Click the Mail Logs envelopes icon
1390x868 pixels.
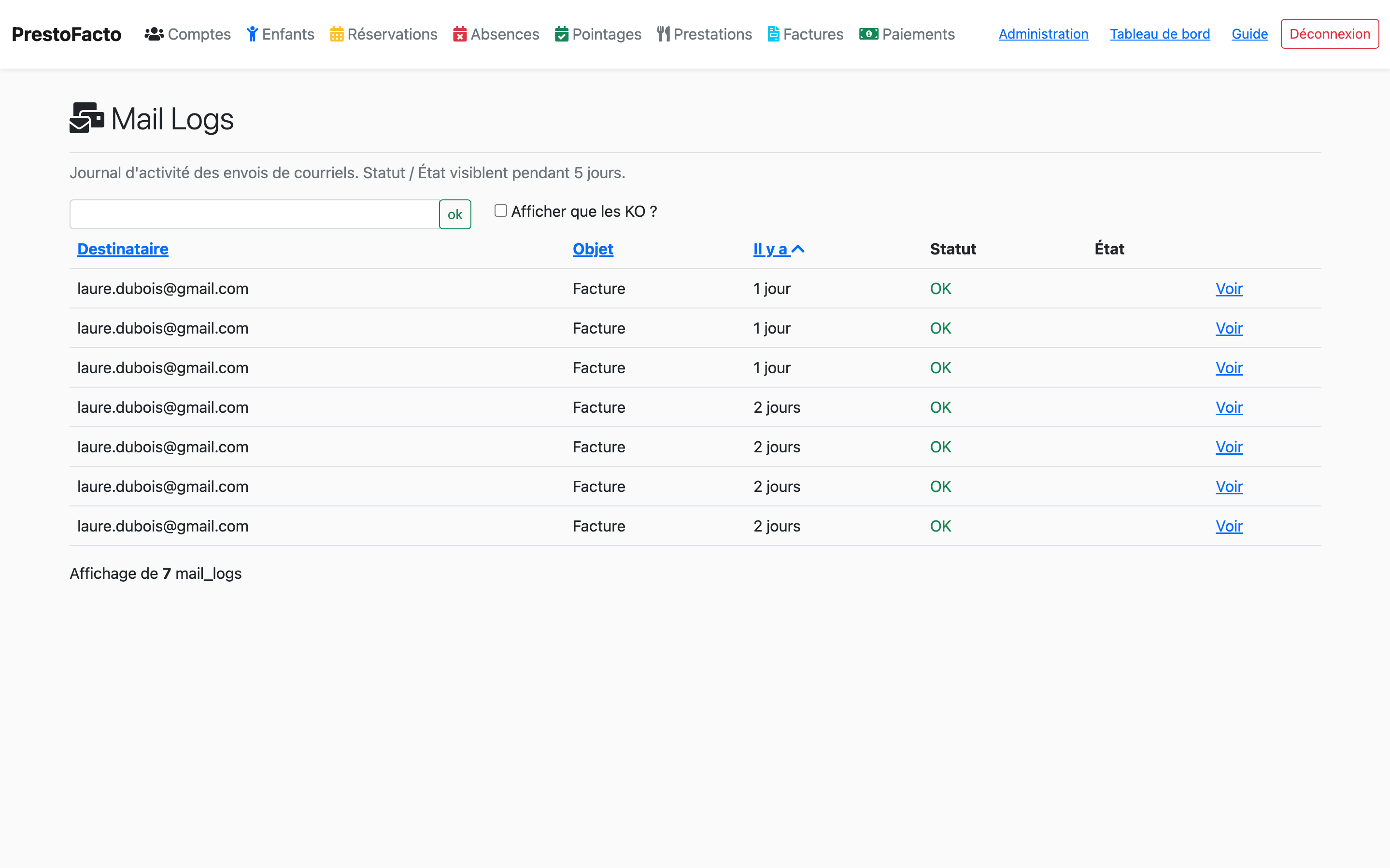(x=87, y=118)
